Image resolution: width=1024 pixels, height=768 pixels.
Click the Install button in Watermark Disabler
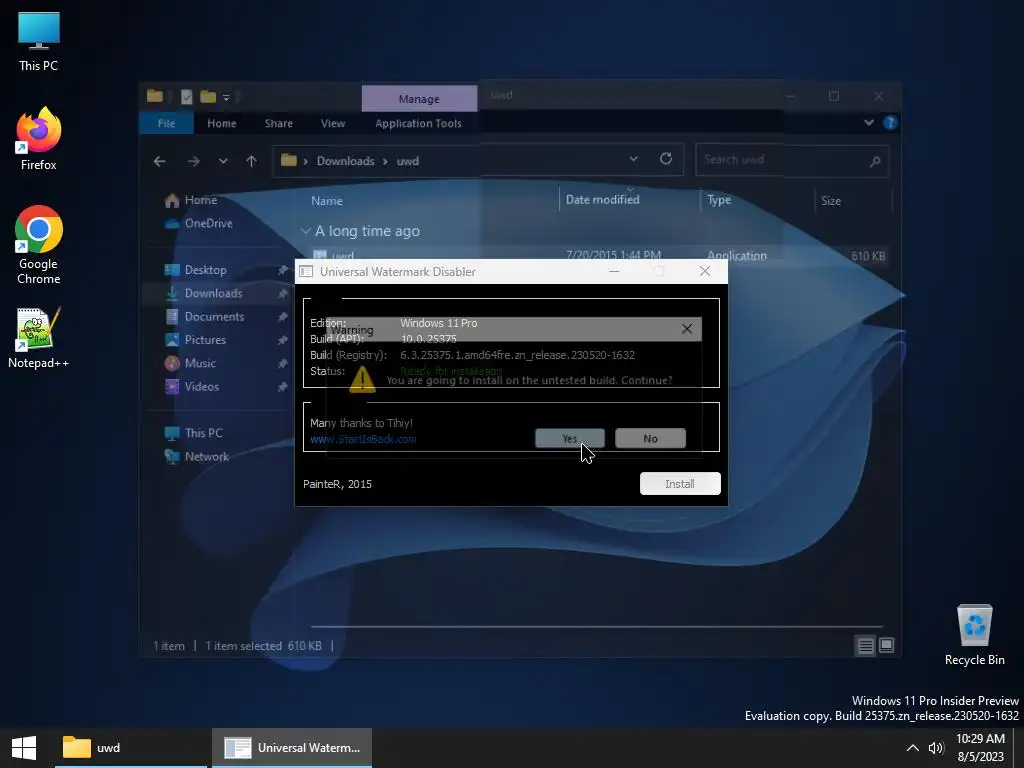[680, 484]
